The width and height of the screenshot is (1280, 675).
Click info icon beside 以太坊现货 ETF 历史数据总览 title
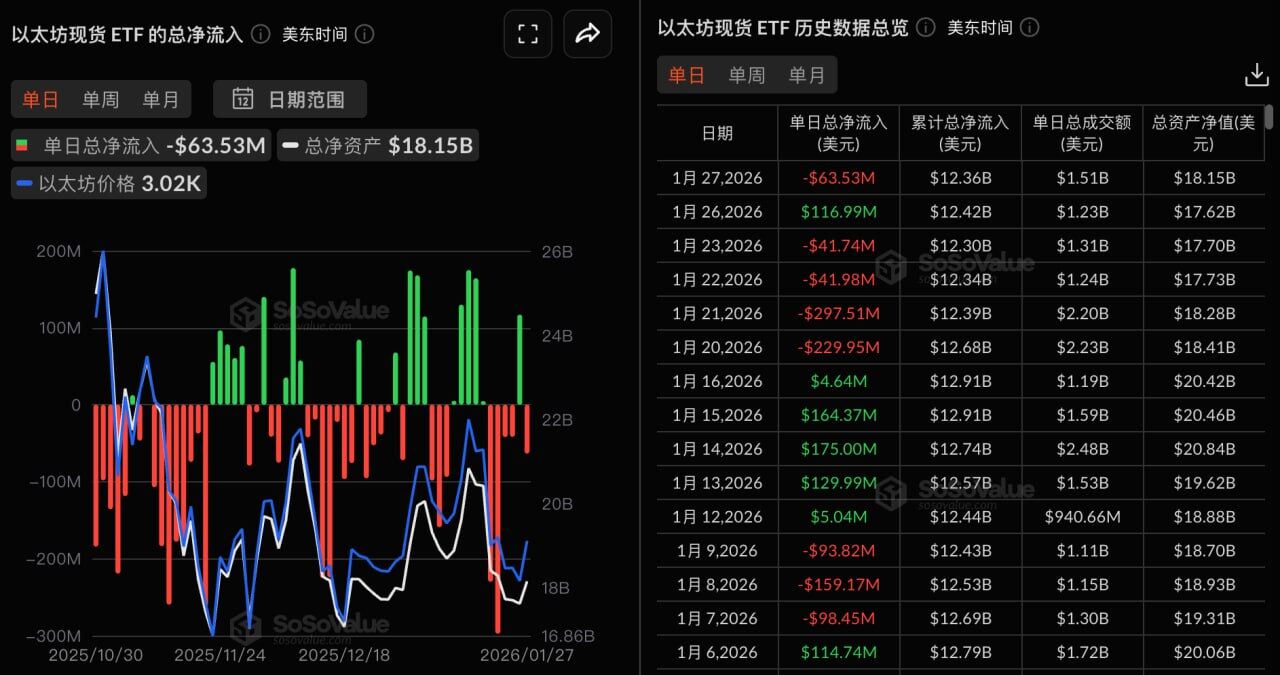[x=926, y=27]
